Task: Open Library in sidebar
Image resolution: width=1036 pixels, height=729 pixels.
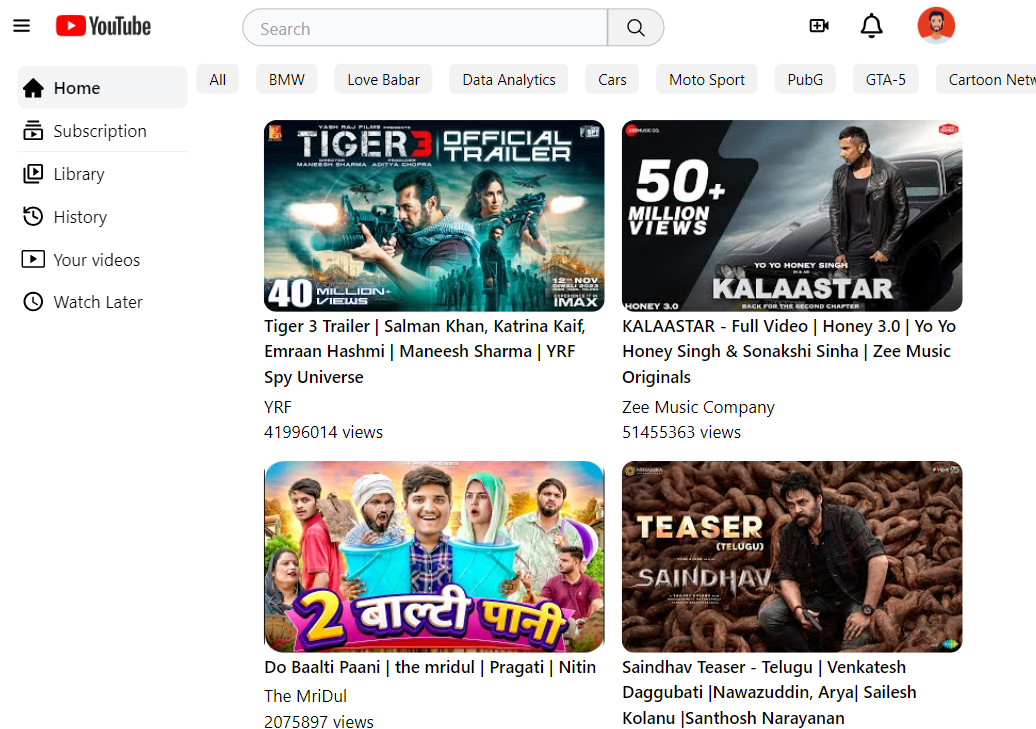Action: [102, 174]
